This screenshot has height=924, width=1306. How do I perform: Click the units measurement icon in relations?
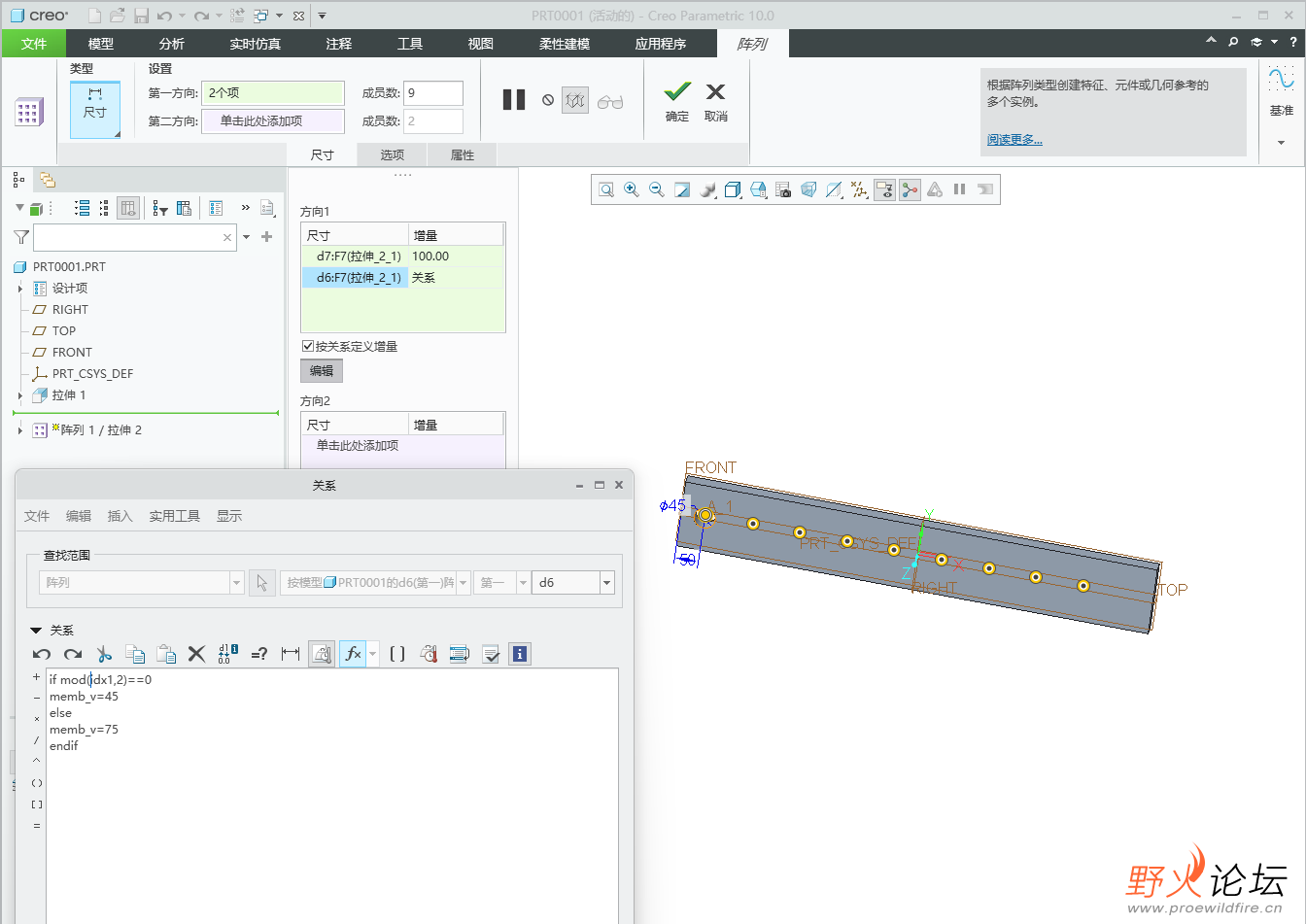click(x=429, y=654)
